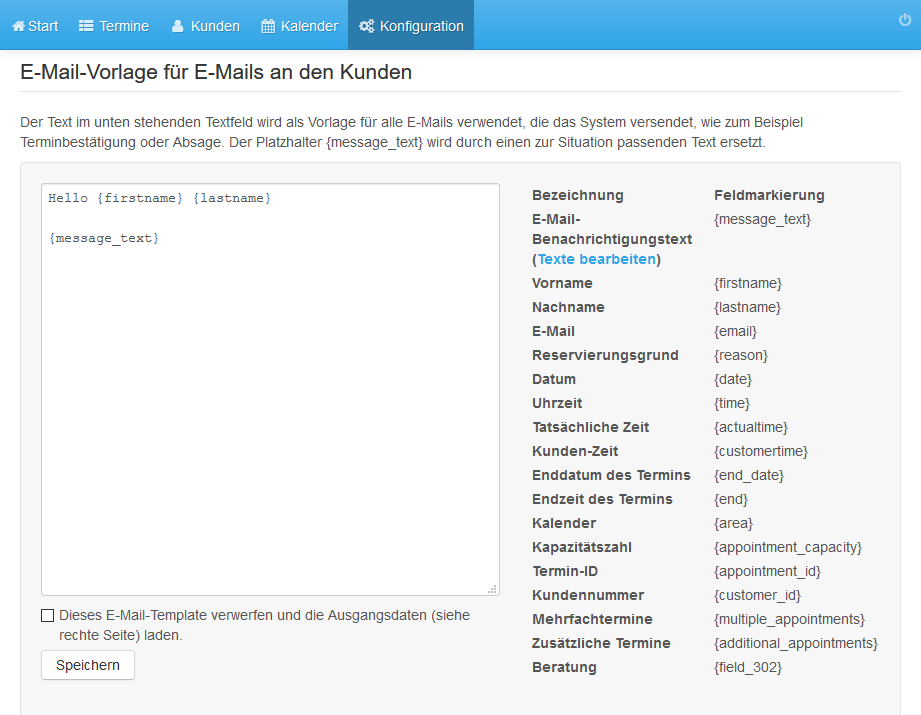
Task: Click the home icon beside Start
Action: (18, 26)
